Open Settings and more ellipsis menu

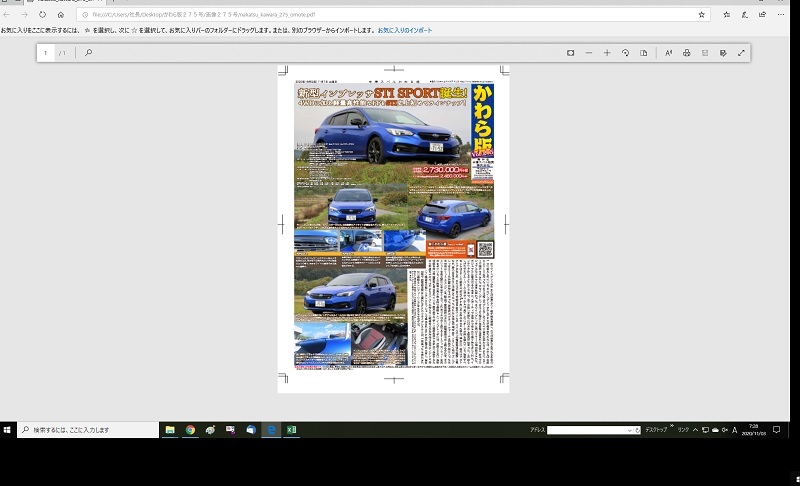pyautogui.click(x=781, y=15)
